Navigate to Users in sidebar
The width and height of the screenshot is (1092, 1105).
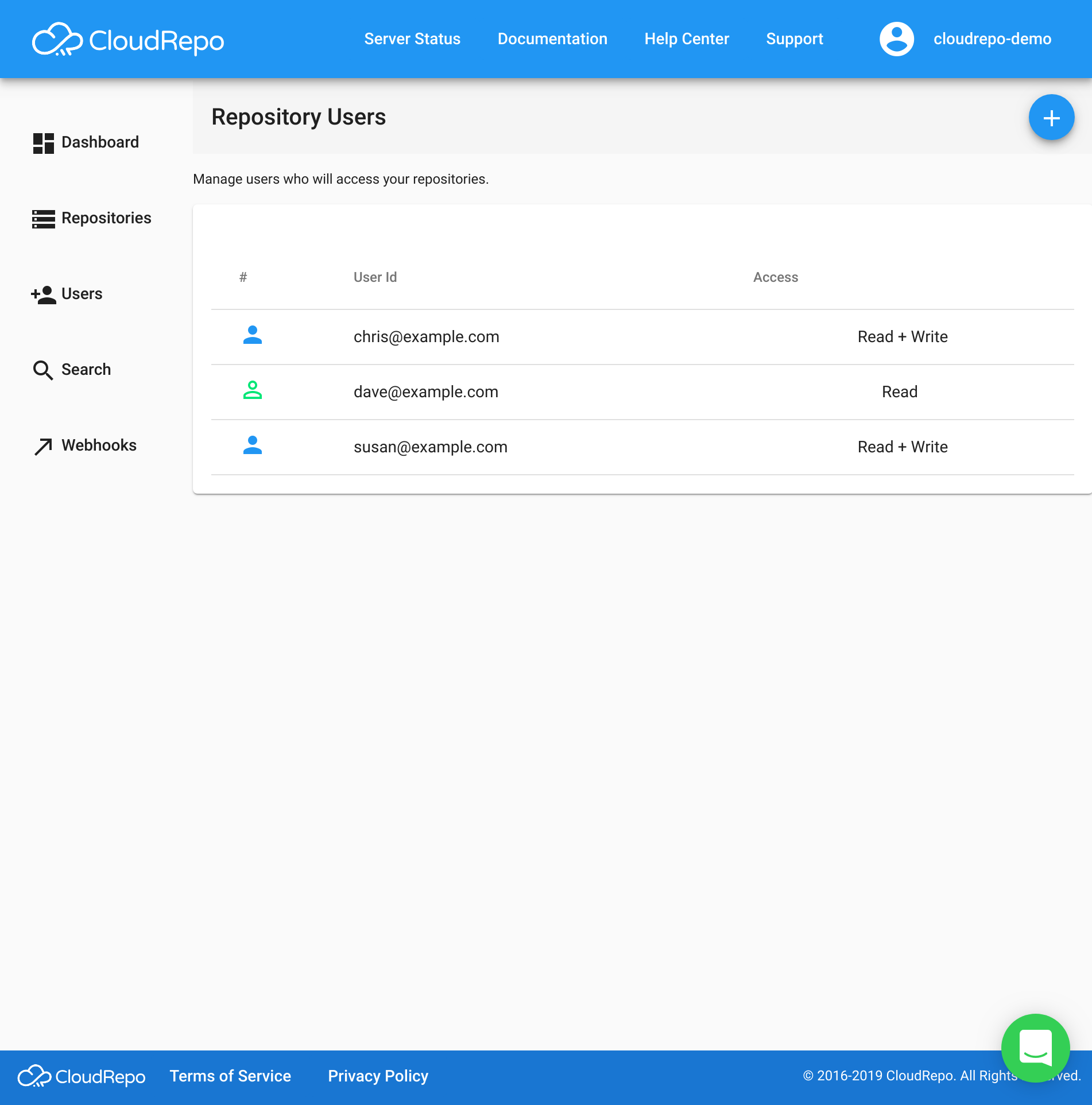(x=82, y=294)
